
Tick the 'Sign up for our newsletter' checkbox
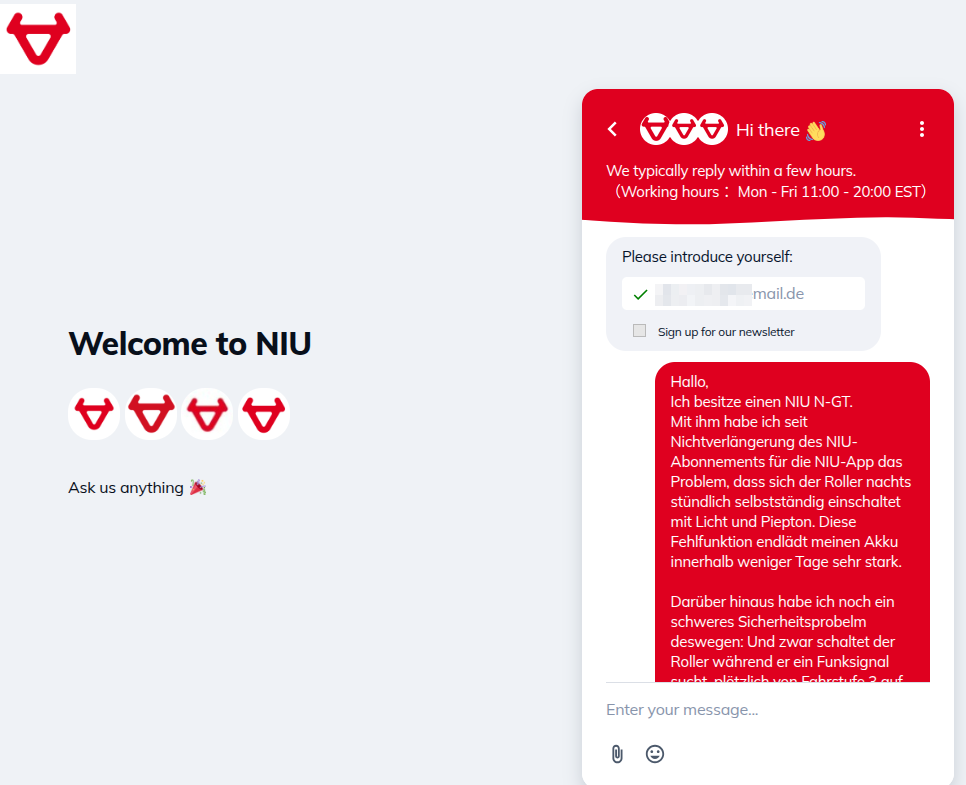640,331
